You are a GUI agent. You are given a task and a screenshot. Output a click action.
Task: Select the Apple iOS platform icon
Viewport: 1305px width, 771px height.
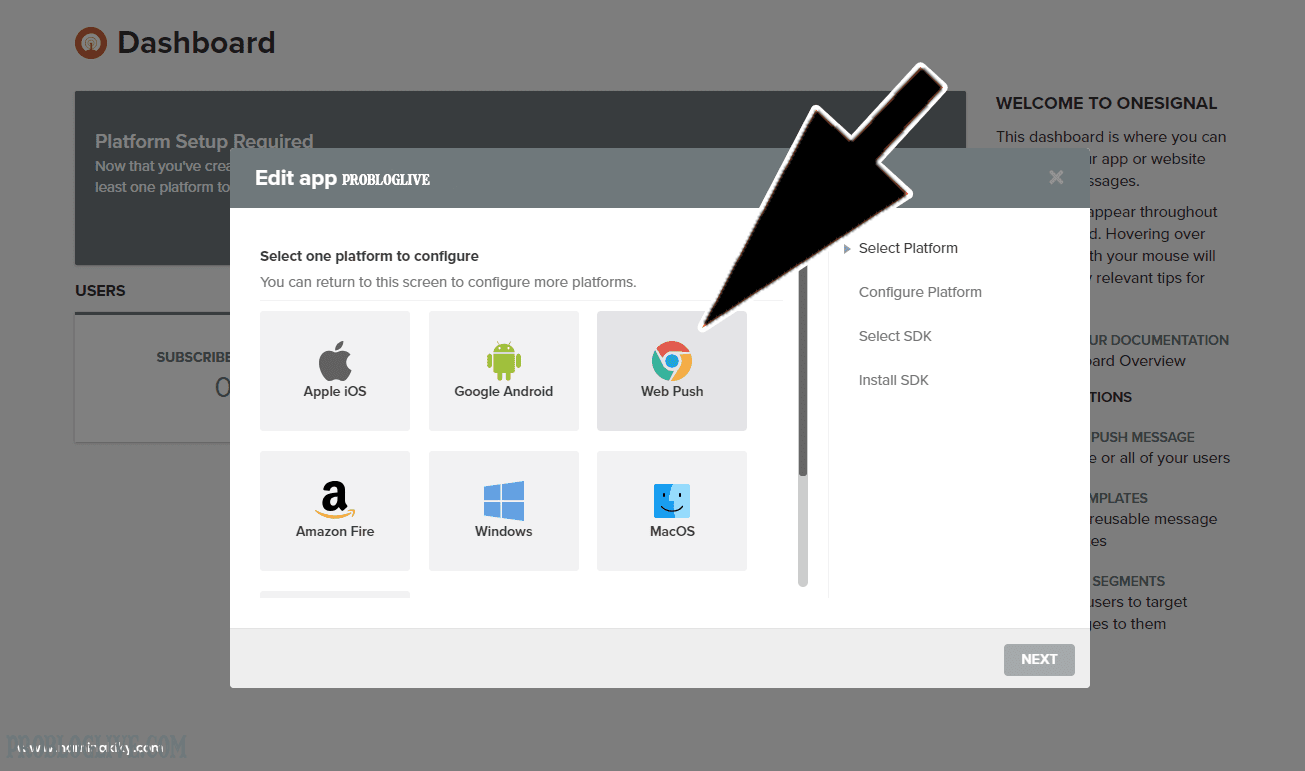[335, 360]
